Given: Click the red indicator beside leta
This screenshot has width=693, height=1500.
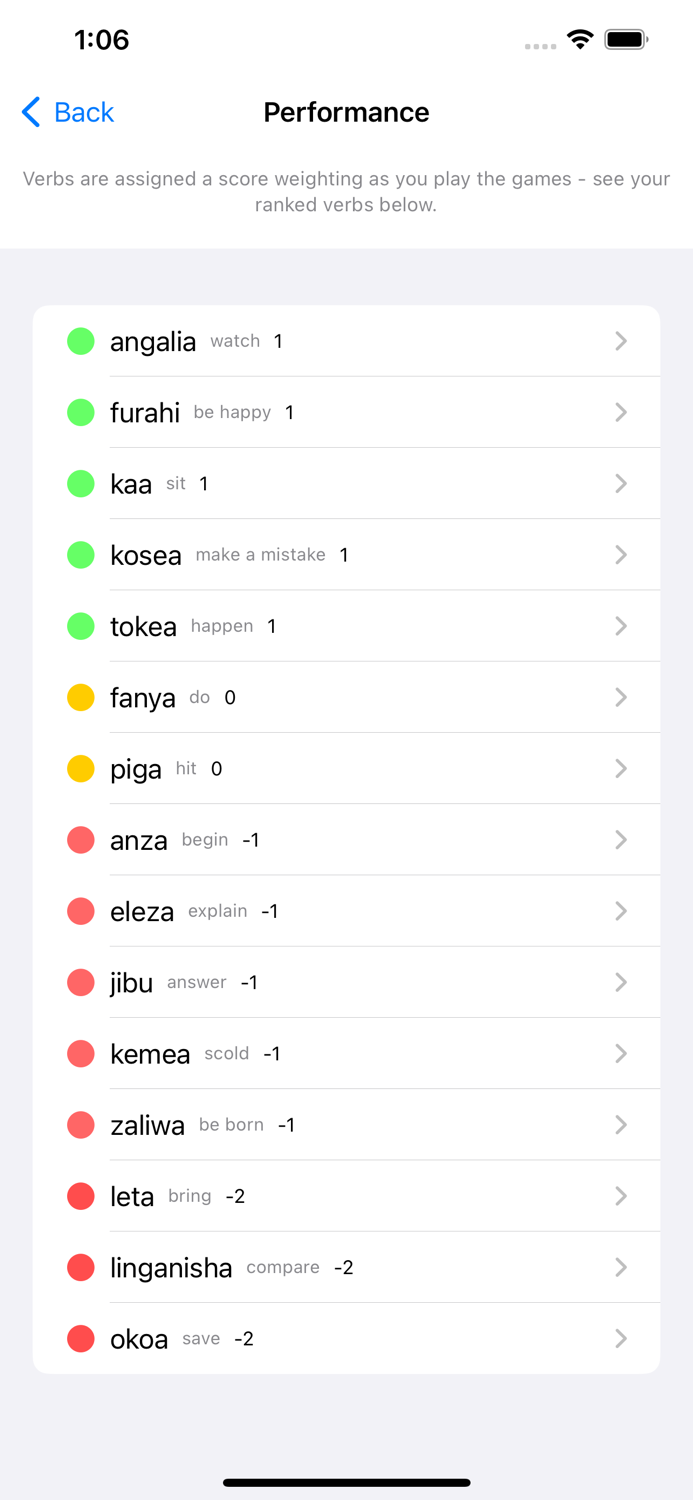Looking at the screenshot, I should tap(80, 1196).
